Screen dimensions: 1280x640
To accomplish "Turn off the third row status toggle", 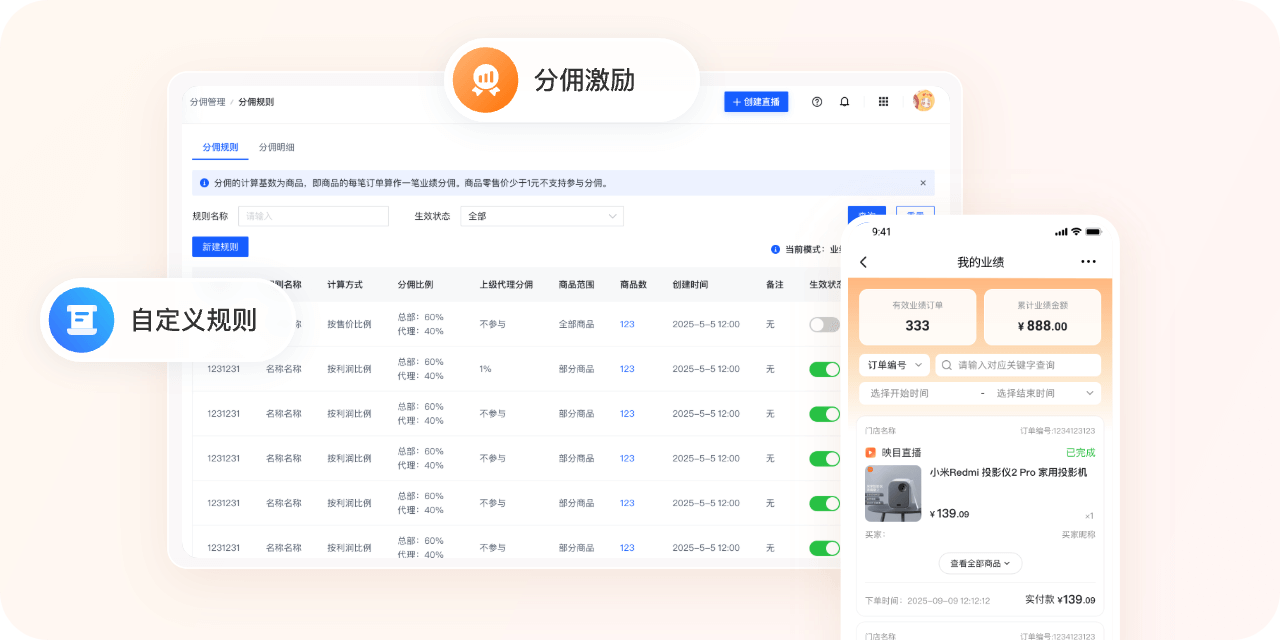I will [824, 414].
